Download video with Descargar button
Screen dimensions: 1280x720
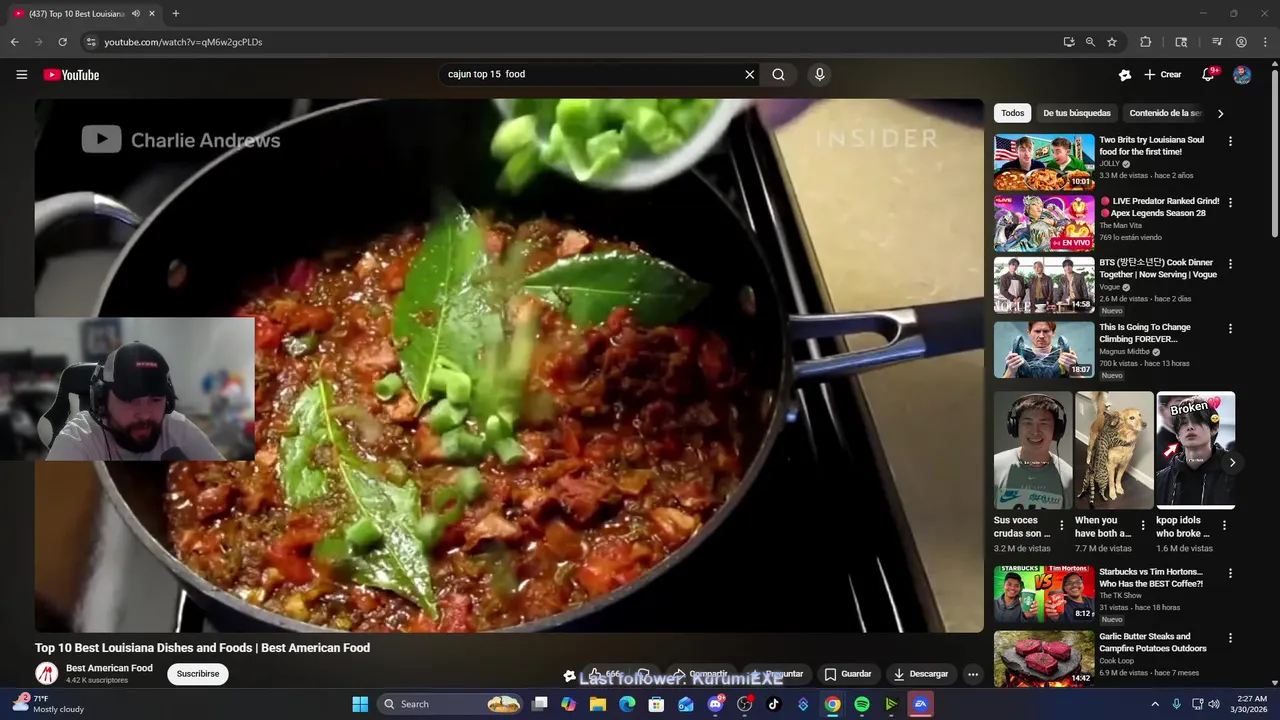[921, 674]
